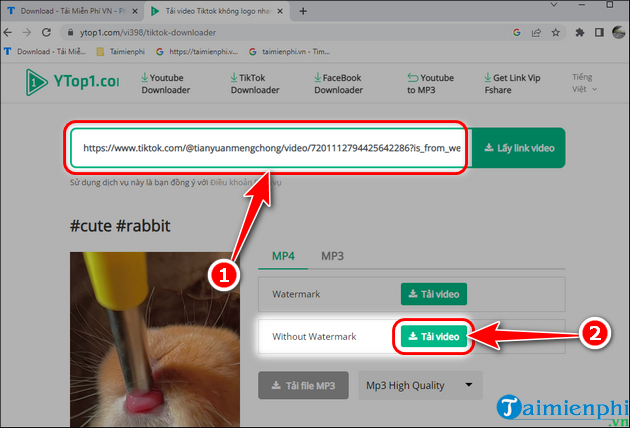
Task: Open Youtube to MP3 menu item
Action: point(430,84)
